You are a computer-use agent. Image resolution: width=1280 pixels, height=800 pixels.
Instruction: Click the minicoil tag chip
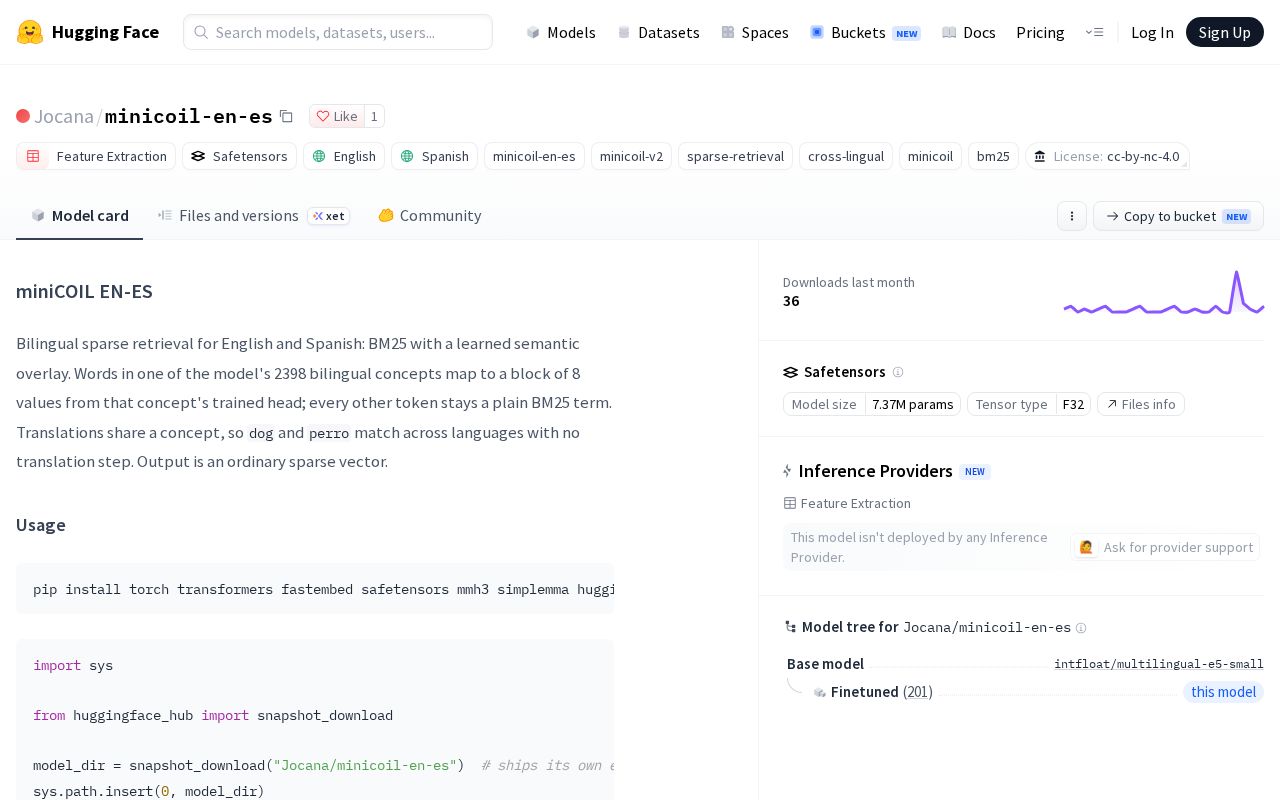tap(930, 156)
